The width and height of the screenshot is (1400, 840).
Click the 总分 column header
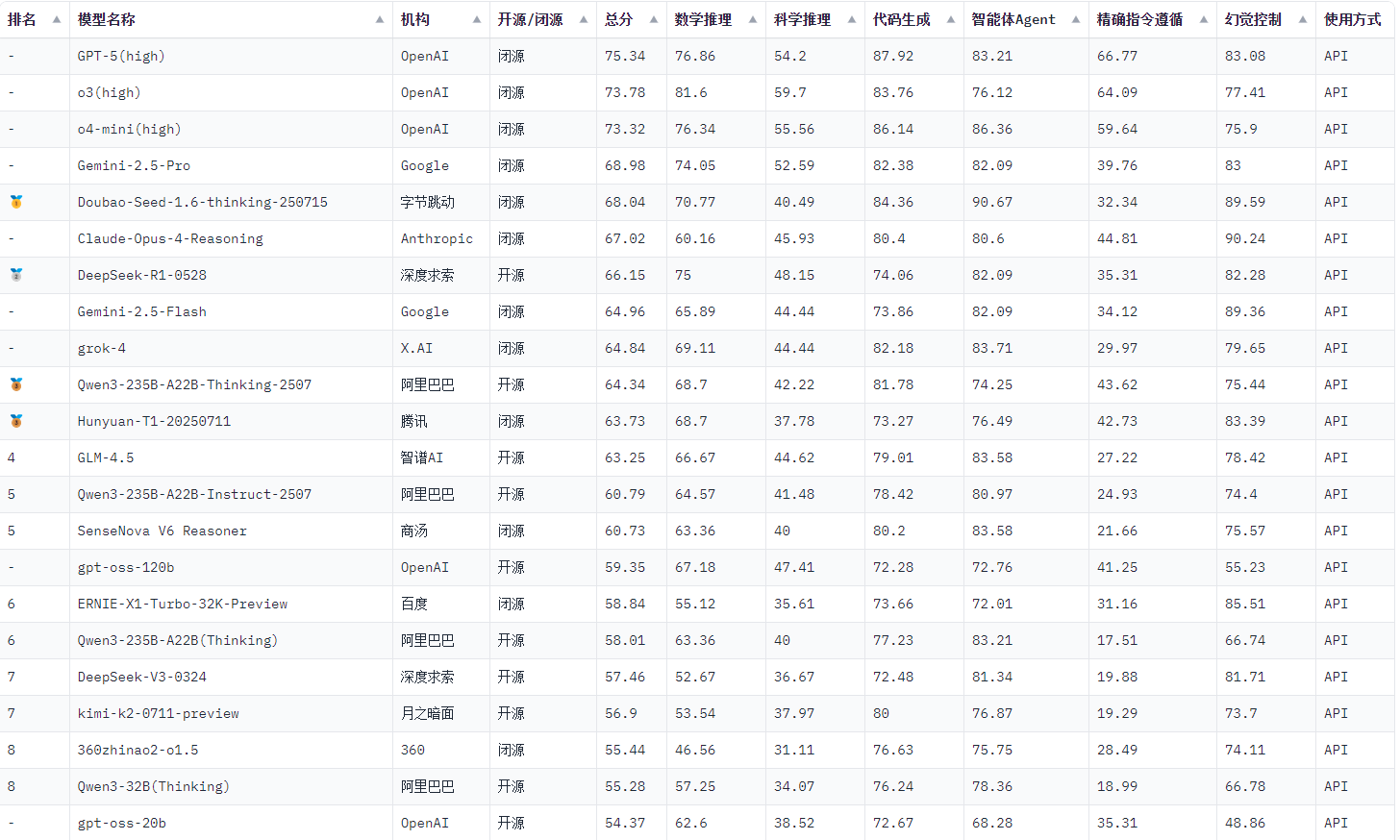pos(632,19)
